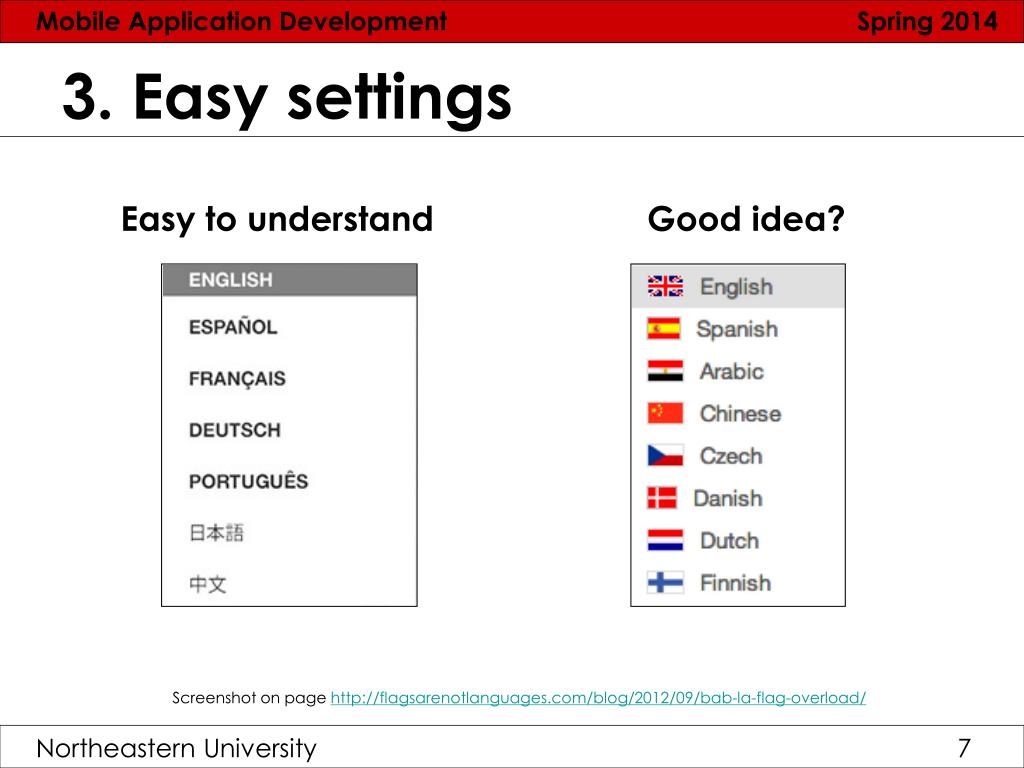Click the 'Spring 2014' header text

[x=927, y=22]
